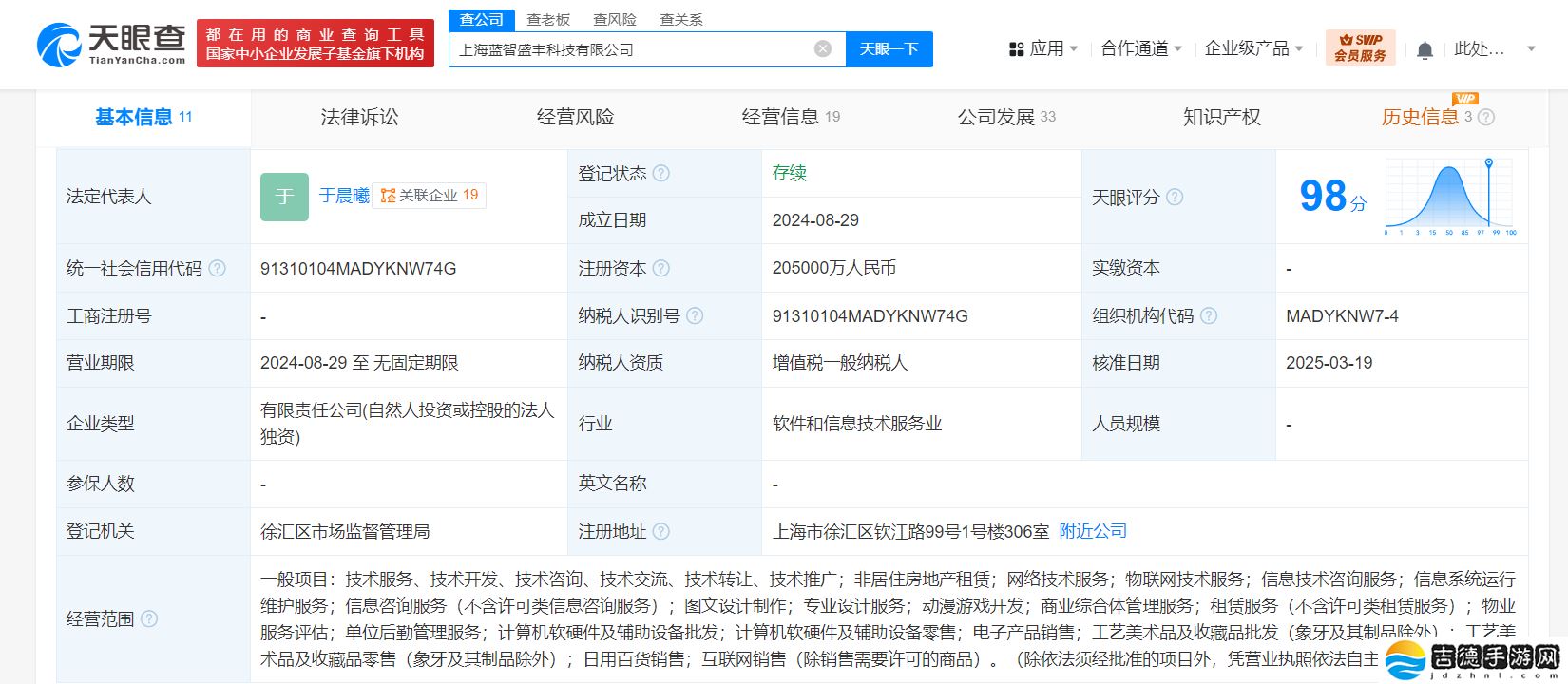Select 登记状态 value 存续

click(790, 172)
